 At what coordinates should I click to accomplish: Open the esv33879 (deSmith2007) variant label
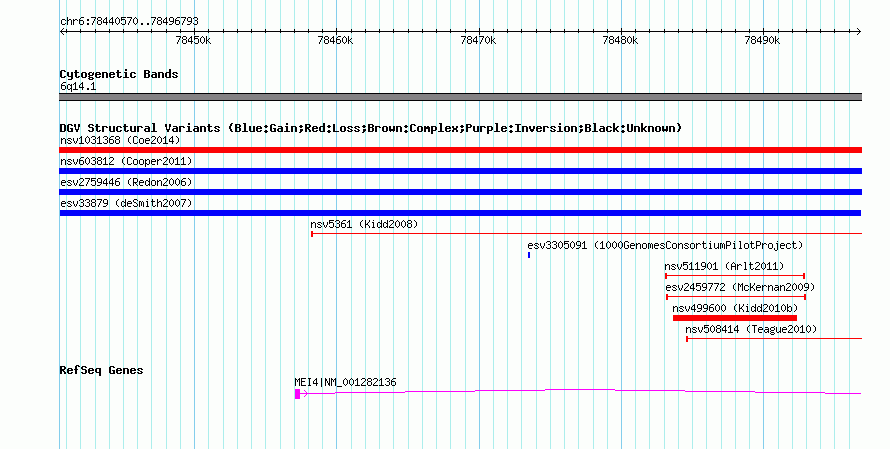pos(126,203)
